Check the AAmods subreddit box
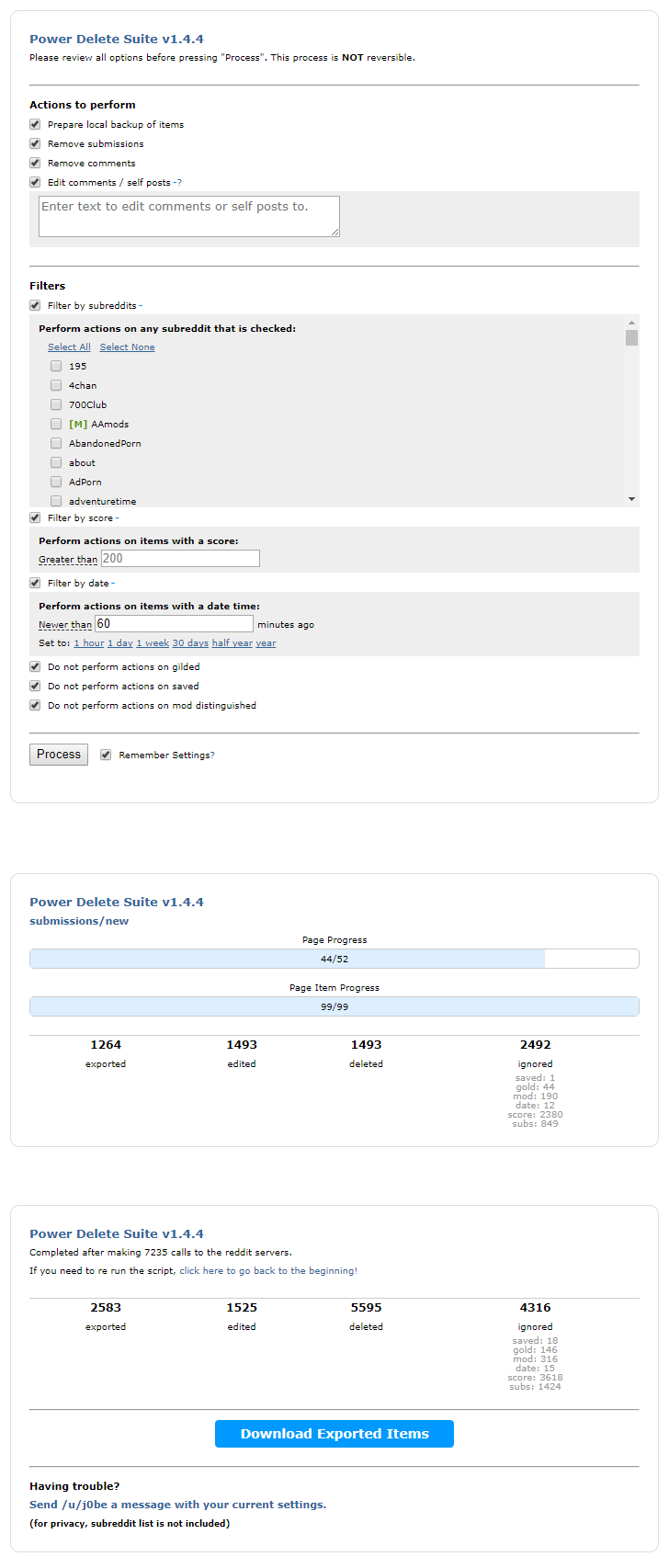The height and width of the screenshot is (1568, 669). click(56, 424)
